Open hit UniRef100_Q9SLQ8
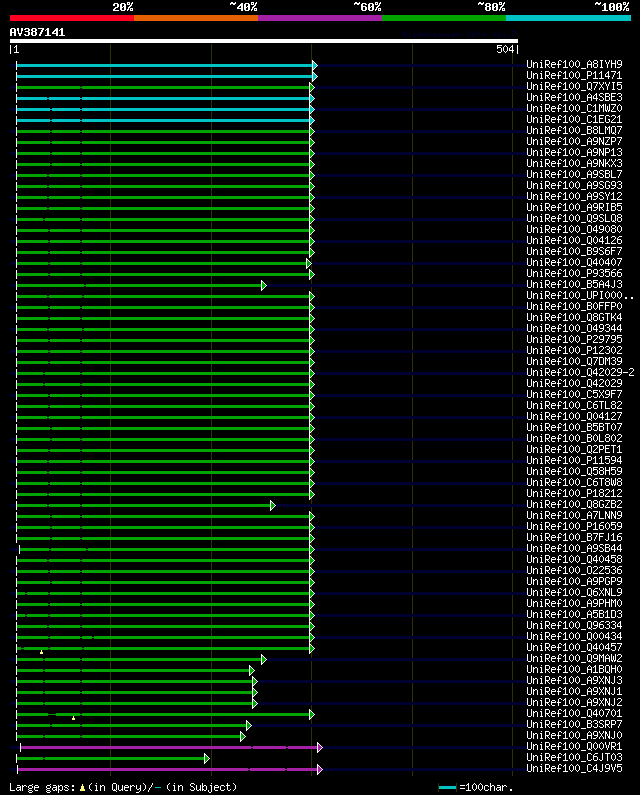The width and height of the screenshot is (640, 795). [574, 219]
